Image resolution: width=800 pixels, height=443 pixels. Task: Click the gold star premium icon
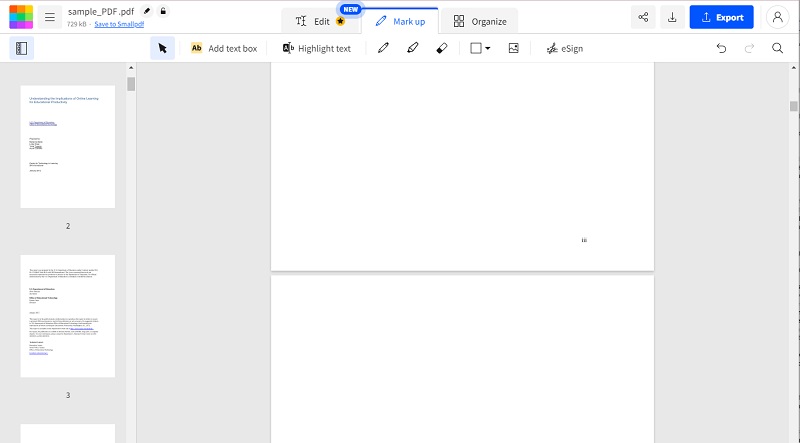[340, 21]
